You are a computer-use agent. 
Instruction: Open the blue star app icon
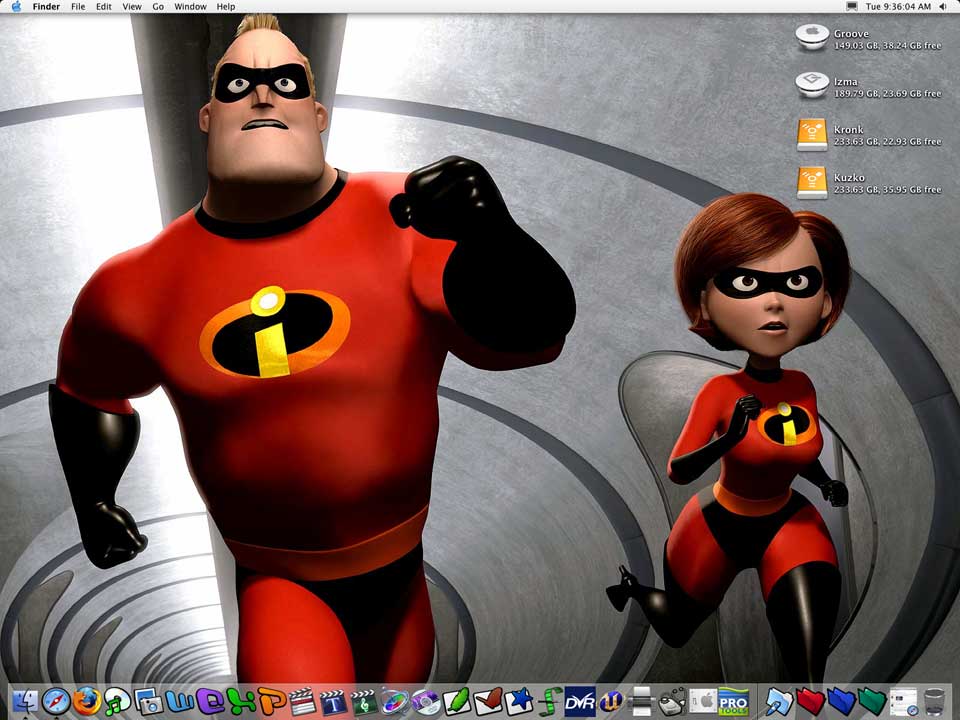pos(519,701)
